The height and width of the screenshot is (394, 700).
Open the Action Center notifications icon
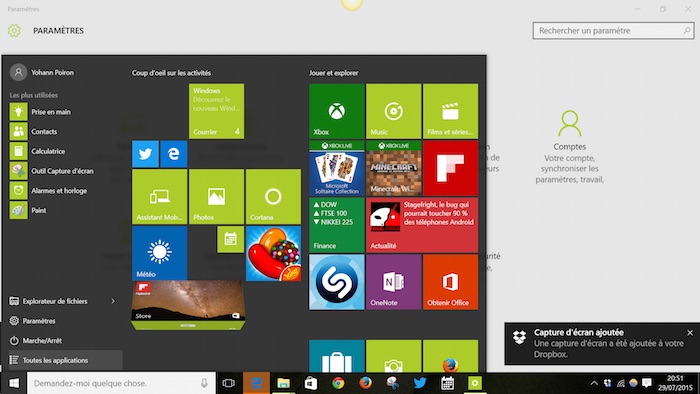coord(646,383)
